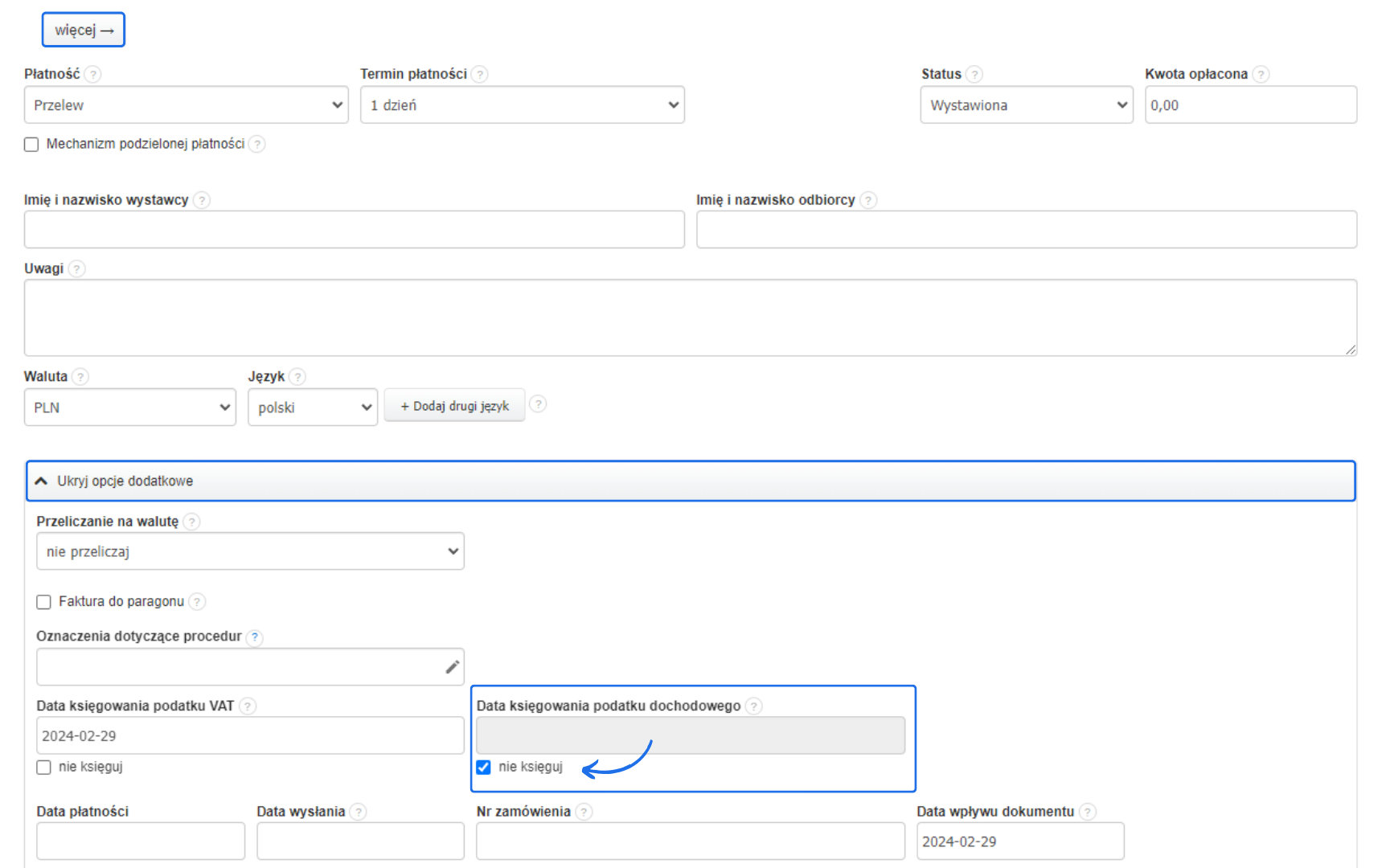Open the Waluta dropdown showing PLN
Image resolution: width=1386 pixels, height=868 pixels.
pyautogui.click(x=129, y=407)
